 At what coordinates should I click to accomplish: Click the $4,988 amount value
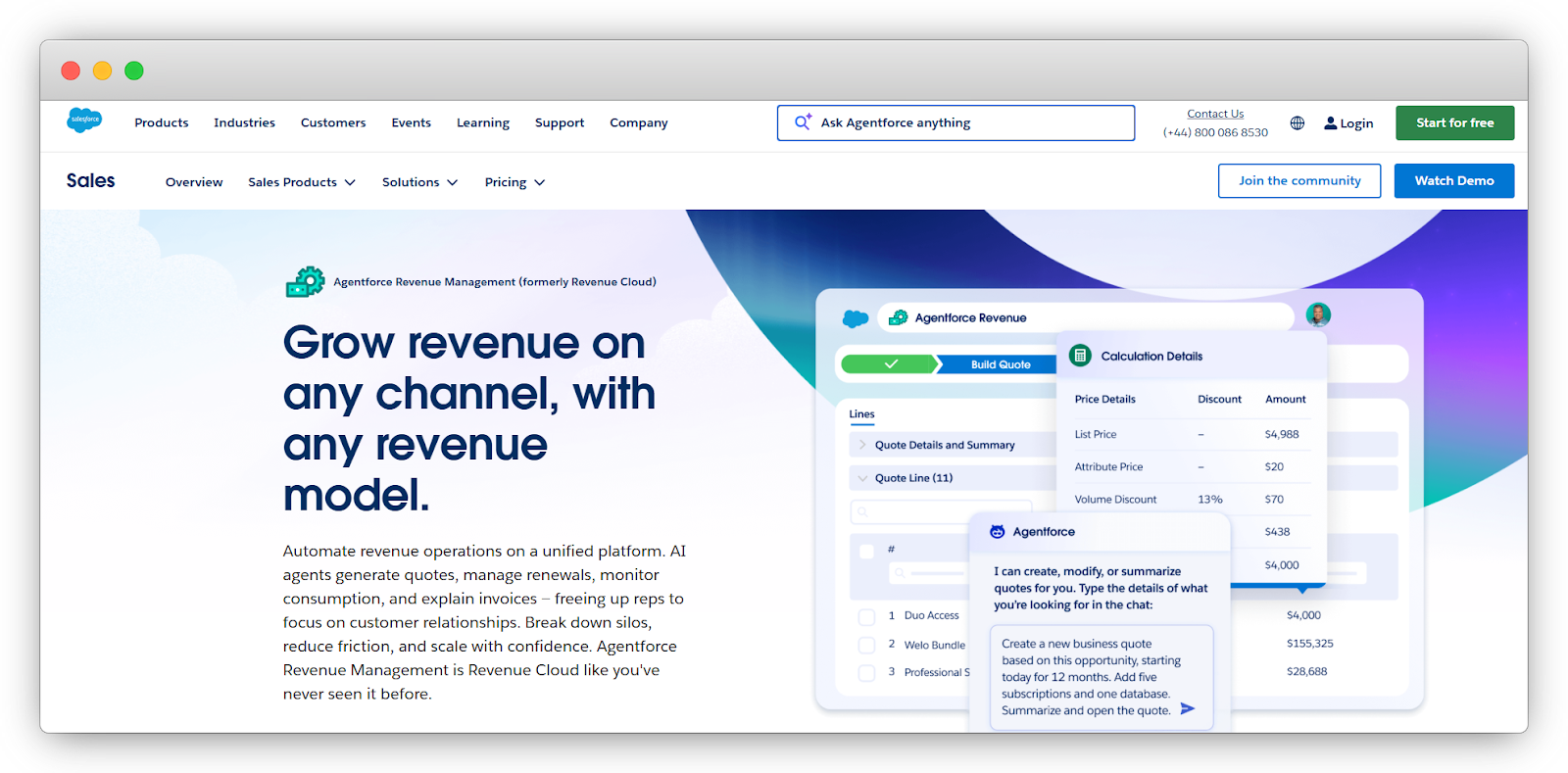tap(1282, 434)
